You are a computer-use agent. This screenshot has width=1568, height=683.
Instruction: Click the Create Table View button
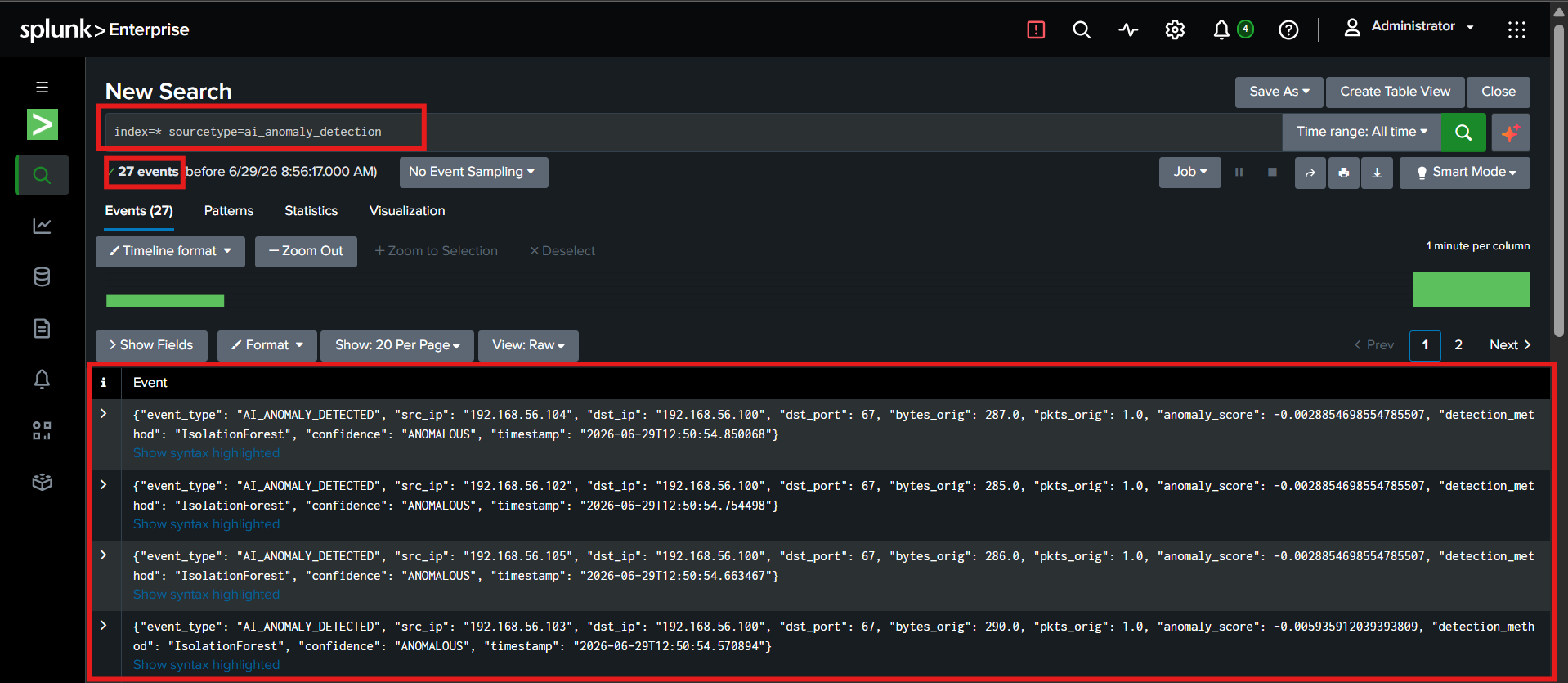tap(1396, 92)
